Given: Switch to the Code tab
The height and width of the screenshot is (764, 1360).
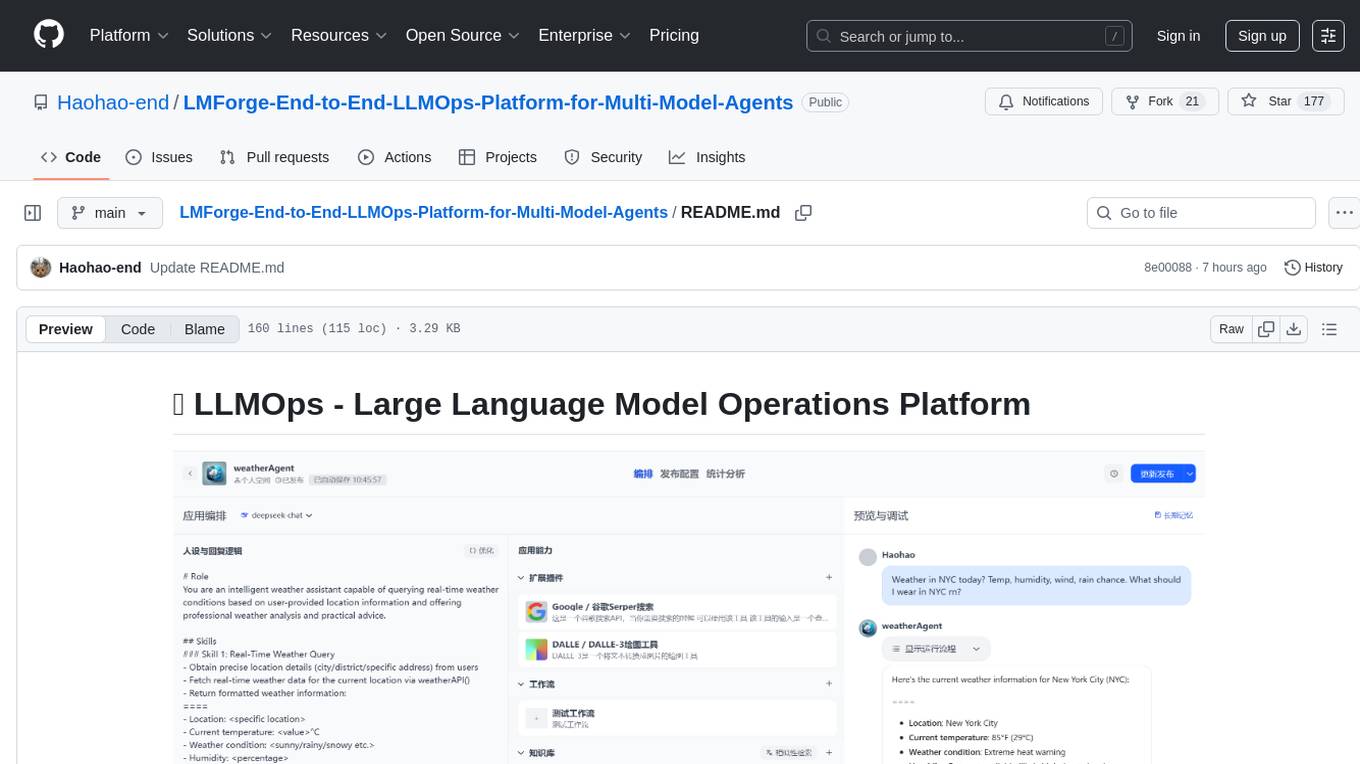Looking at the screenshot, I should [71, 157].
